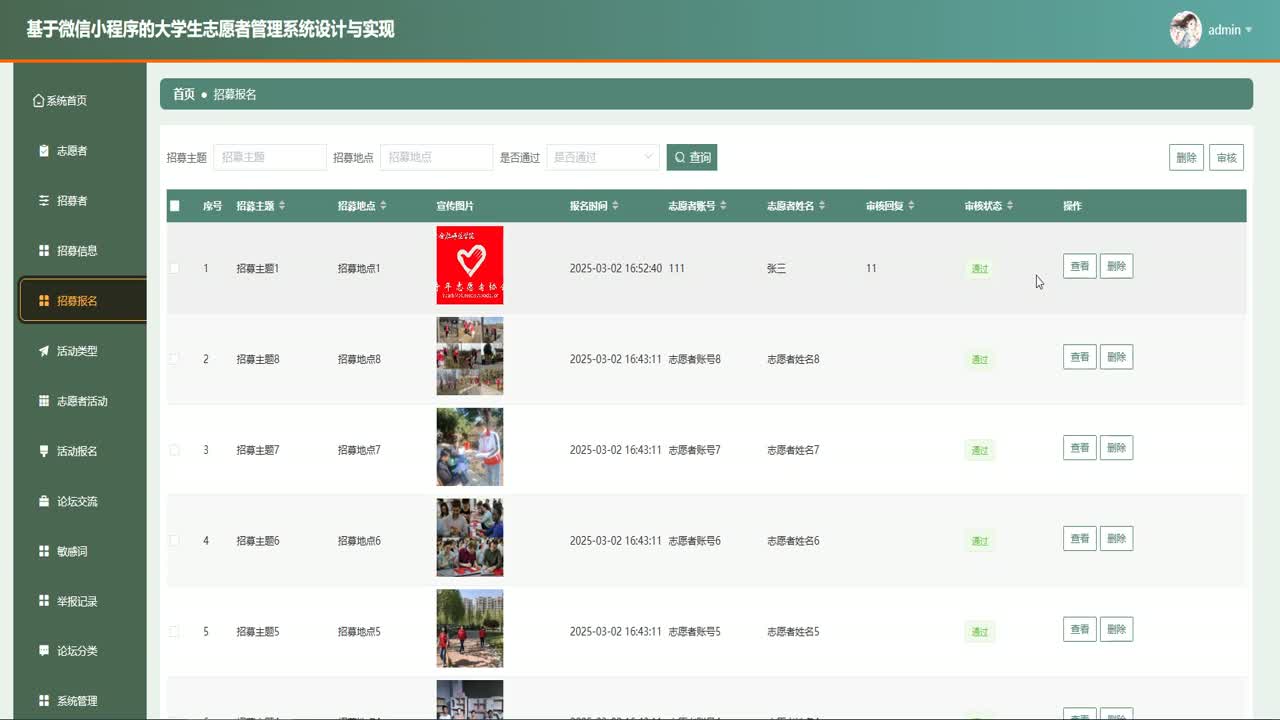Open 论坛交流 menu item
This screenshot has width=1280, height=720.
[x=80, y=501]
